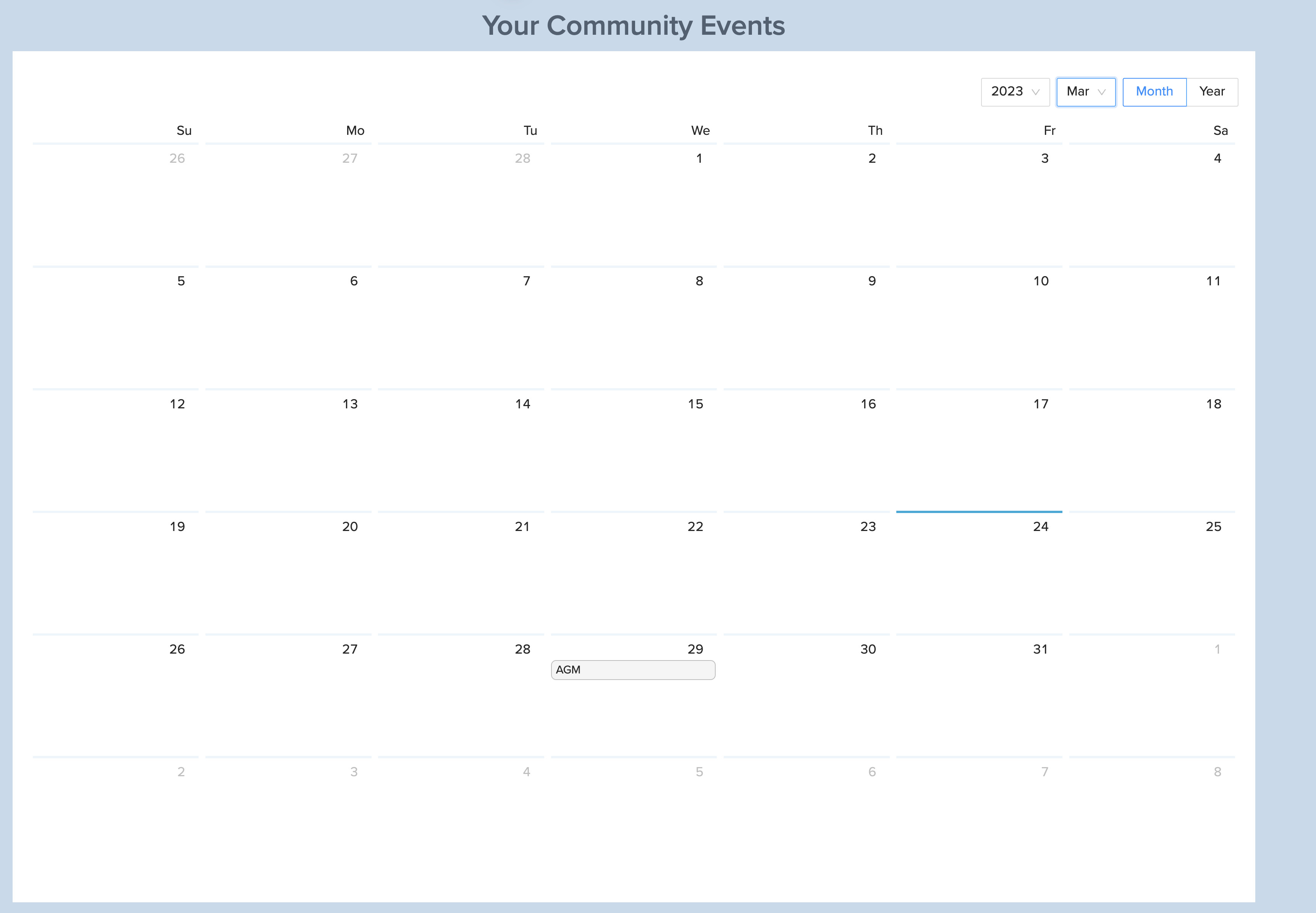Choose March 22 date cell
The width and height of the screenshot is (1316, 913).
pyautogui.click(x=634, y=573)
